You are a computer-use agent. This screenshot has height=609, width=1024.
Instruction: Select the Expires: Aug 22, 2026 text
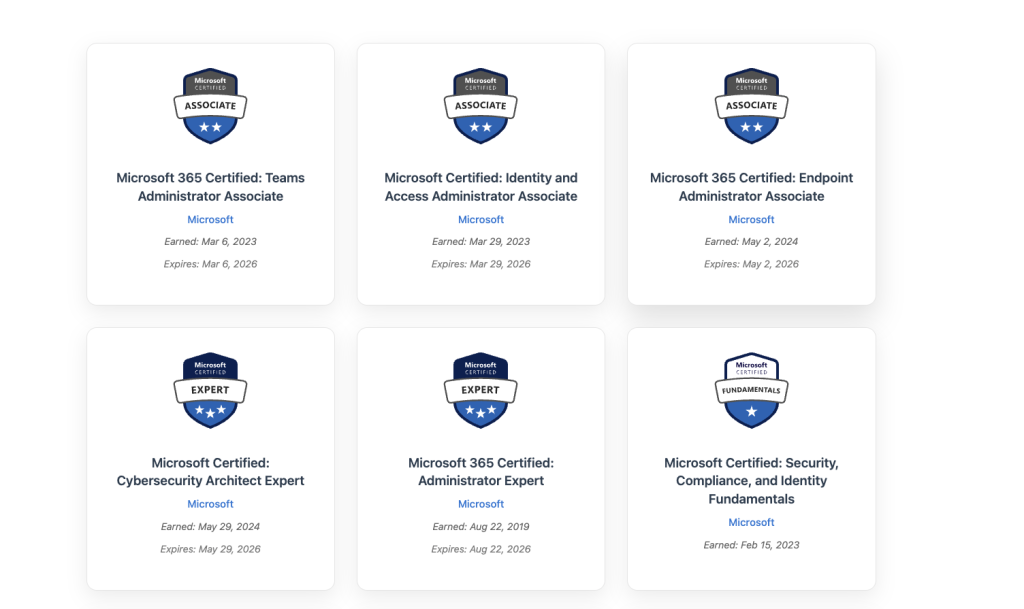(x=481, y=549)
